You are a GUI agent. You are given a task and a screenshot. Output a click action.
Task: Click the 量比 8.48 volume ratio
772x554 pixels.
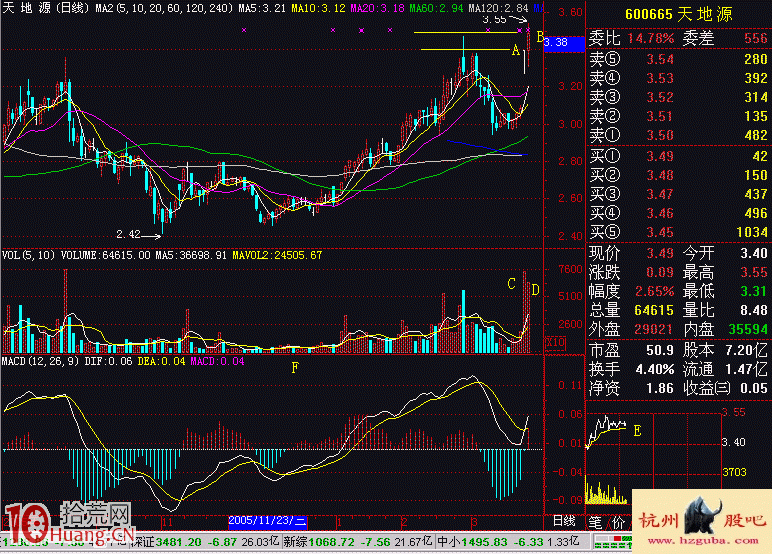(753, 310)
